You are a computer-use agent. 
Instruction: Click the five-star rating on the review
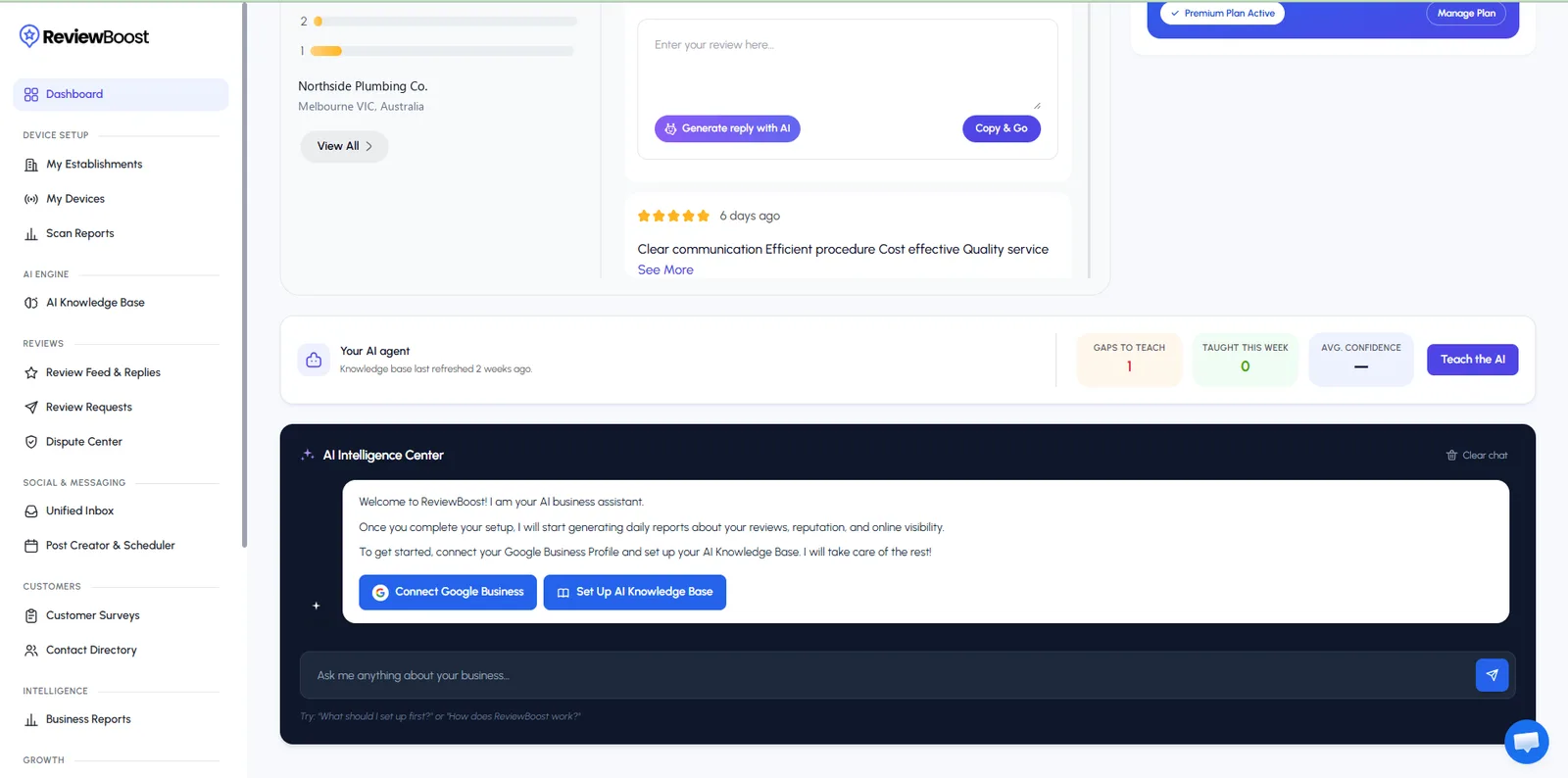point(673,216)
